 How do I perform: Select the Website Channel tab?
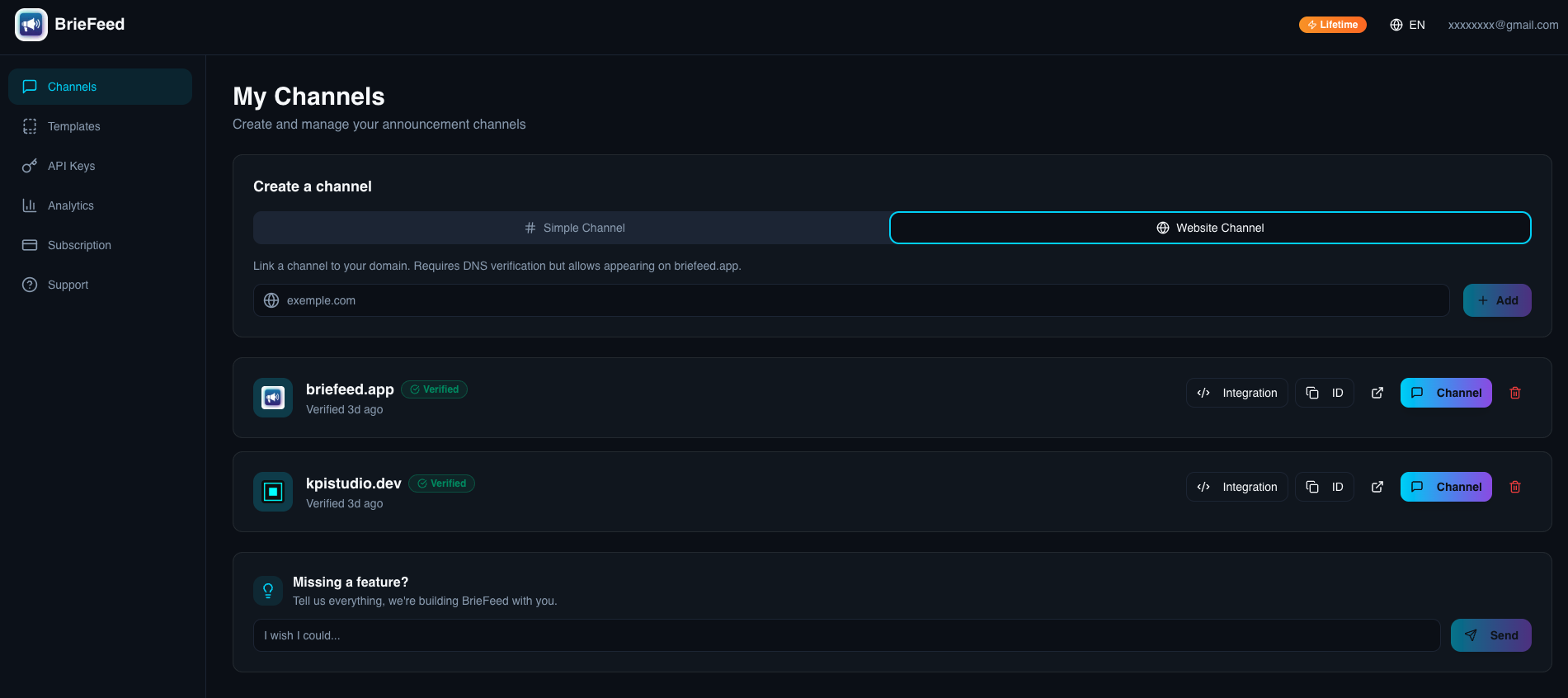click(1210, 228)
